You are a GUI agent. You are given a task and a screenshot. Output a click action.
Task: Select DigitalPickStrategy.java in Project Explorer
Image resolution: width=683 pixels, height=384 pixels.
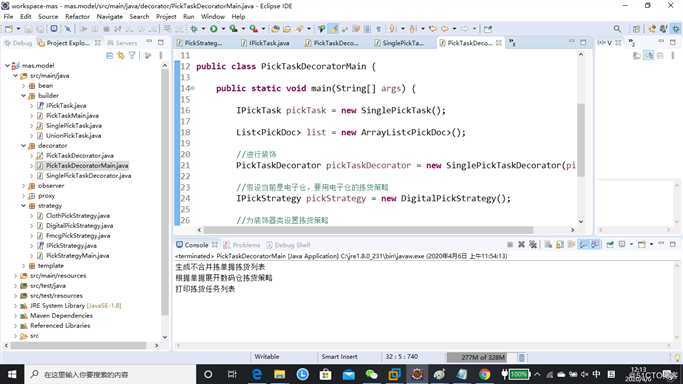tap(79, 226)
